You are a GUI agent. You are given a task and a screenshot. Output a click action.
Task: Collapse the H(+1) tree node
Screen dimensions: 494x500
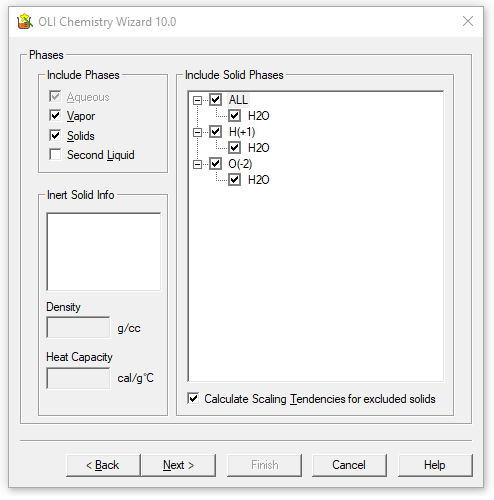point(197,132)
